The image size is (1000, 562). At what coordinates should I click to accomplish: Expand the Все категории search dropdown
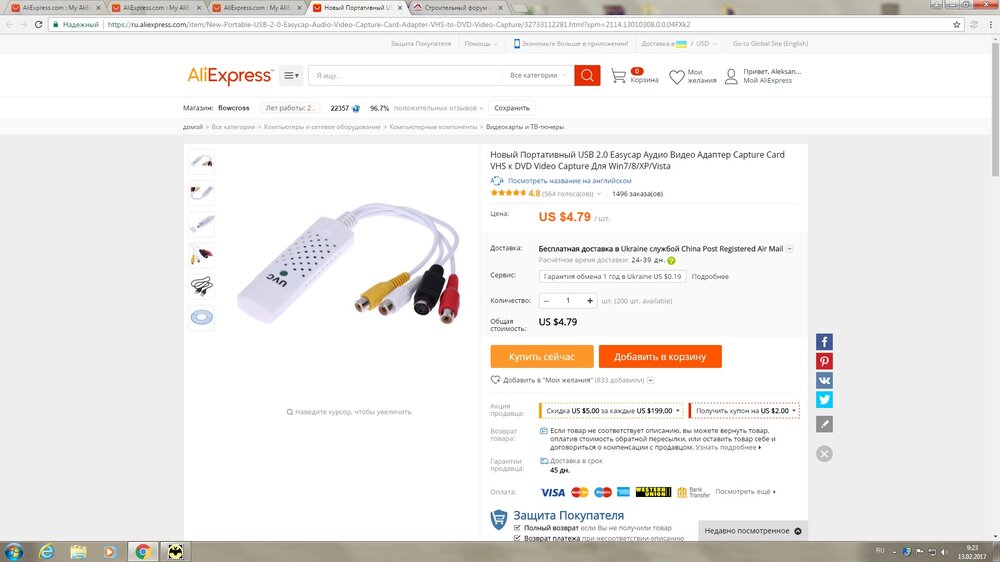538,75
